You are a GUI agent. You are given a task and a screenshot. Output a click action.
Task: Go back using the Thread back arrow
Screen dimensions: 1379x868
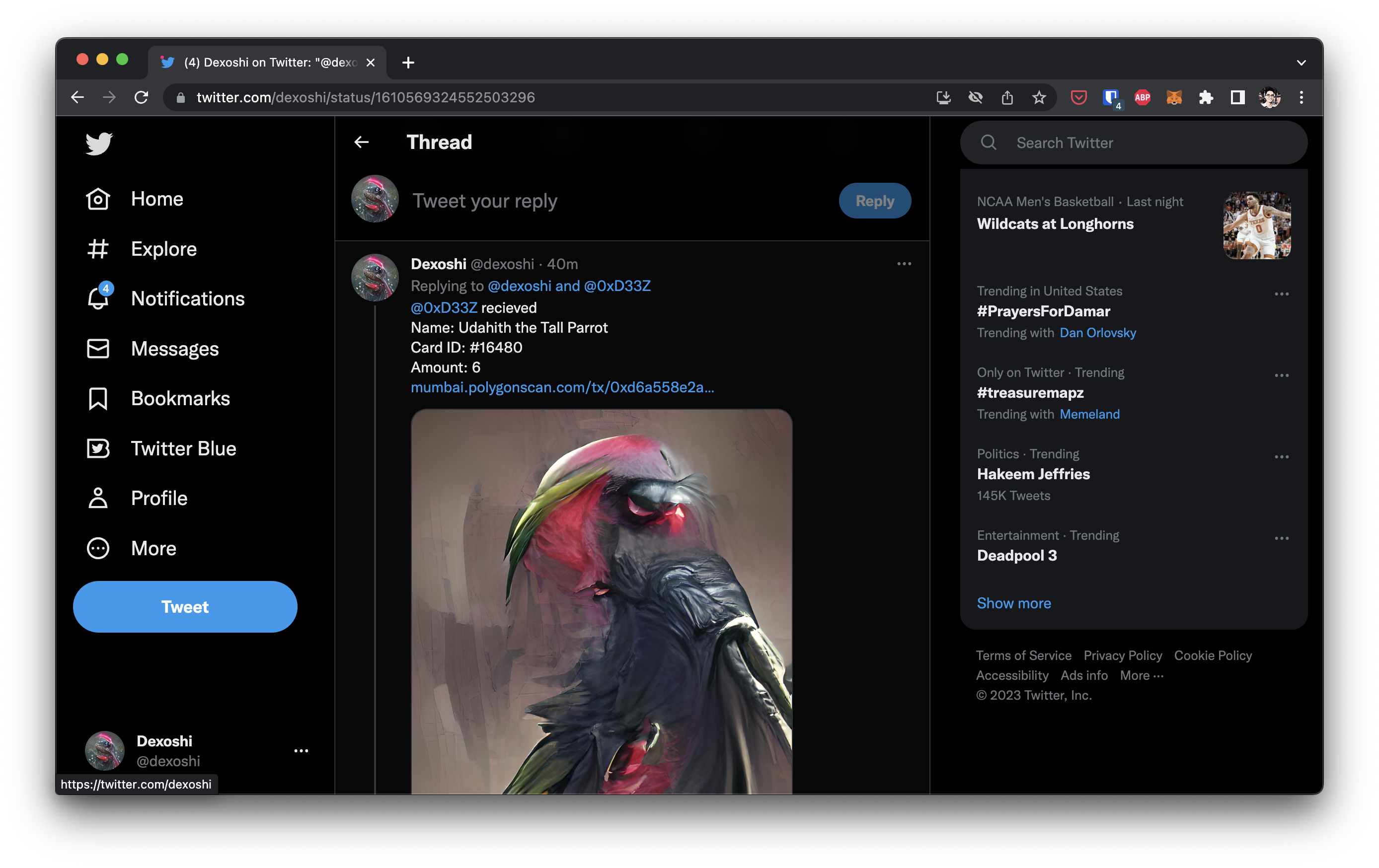pyautogui.click(x=361, y=142)
